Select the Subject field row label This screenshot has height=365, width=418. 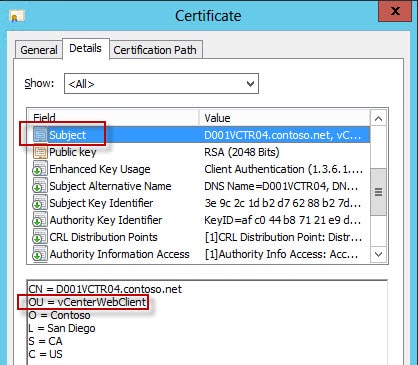point(67,135)
